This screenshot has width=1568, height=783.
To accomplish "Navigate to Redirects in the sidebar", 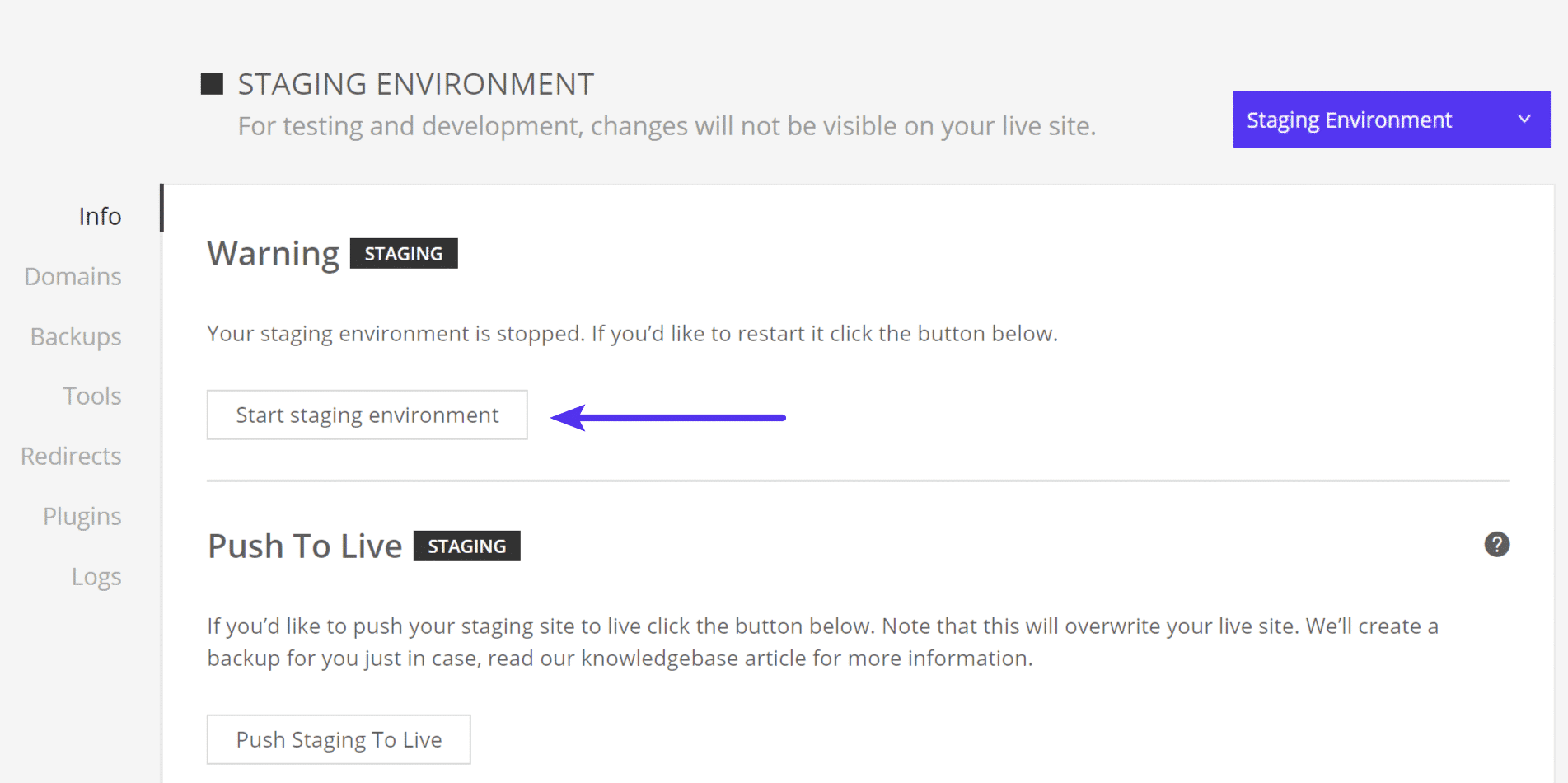I will (x=71, y=457).
